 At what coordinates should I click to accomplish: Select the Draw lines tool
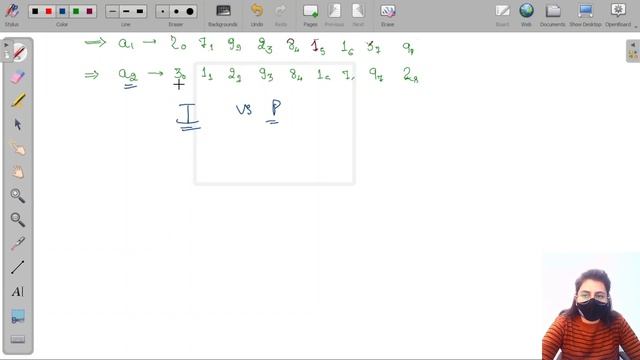(x=18, y=267)
